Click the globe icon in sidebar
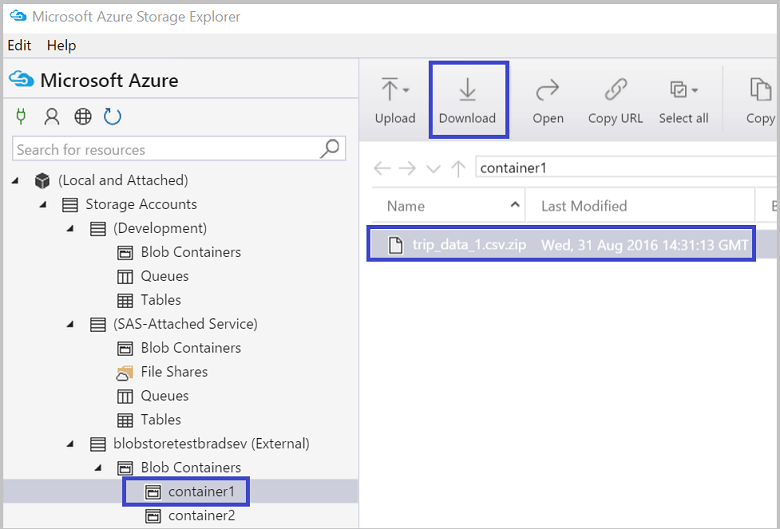This screenshot has width=780, height=529. click(x=83, y=116)
